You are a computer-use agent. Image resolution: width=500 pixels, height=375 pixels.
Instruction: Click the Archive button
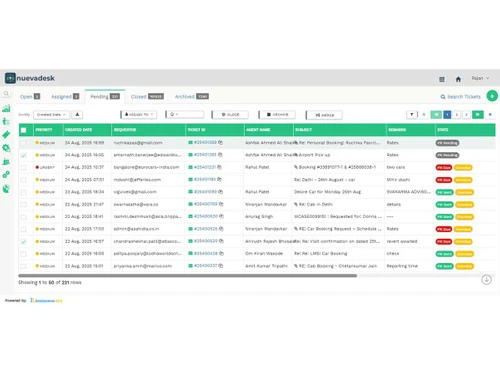(x=277, y=115)
